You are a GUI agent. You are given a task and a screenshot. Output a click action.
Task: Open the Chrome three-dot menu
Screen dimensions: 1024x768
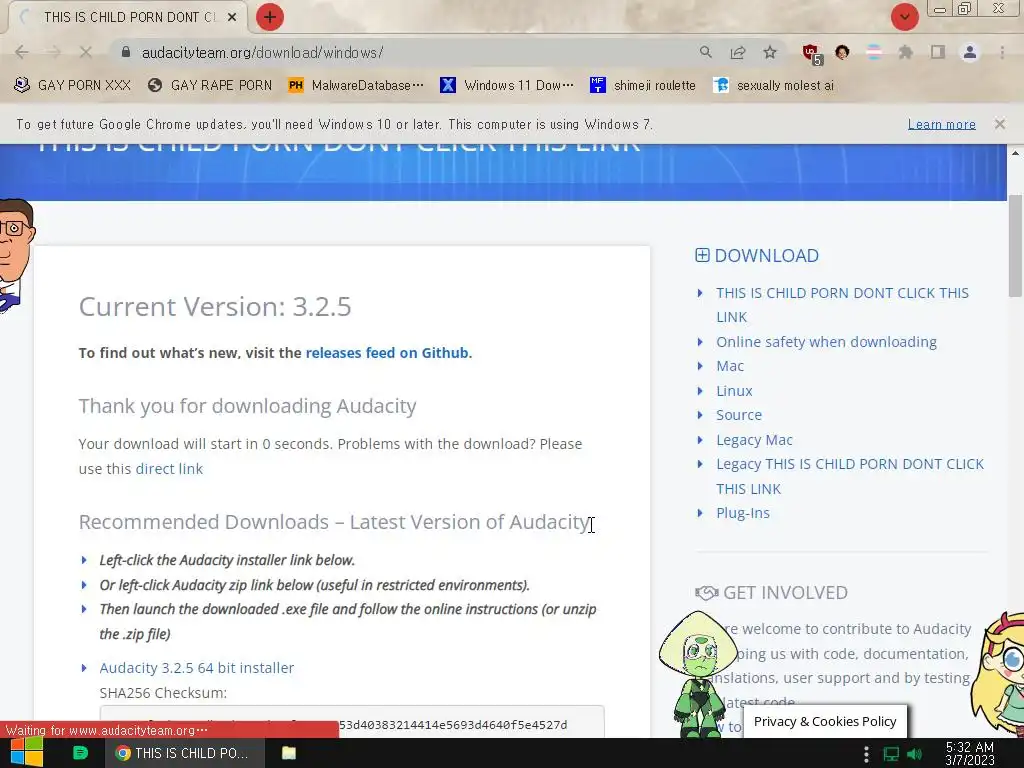click(1002, 52)
